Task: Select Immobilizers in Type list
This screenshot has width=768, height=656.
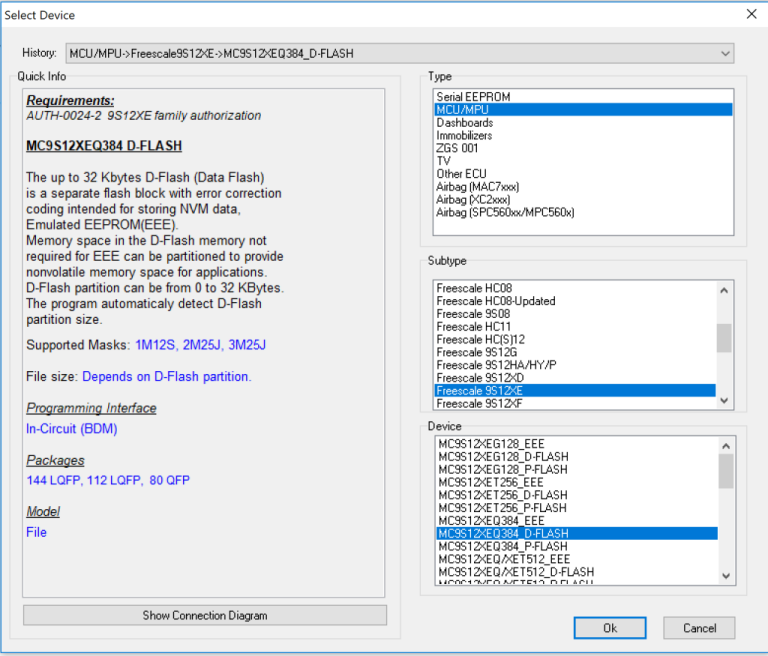Action: point(583,135)
